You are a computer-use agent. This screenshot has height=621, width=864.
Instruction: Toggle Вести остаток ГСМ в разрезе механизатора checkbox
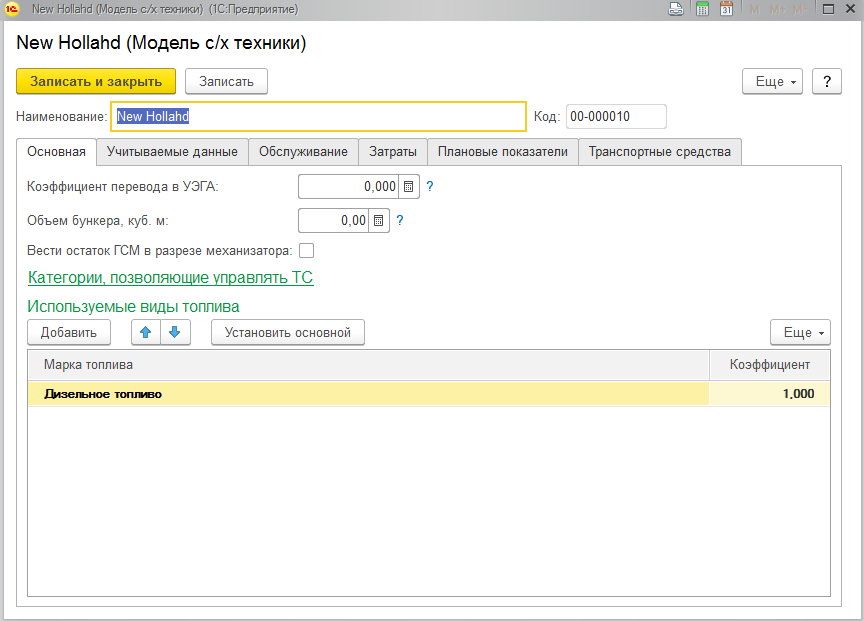[x=306, y=251]
